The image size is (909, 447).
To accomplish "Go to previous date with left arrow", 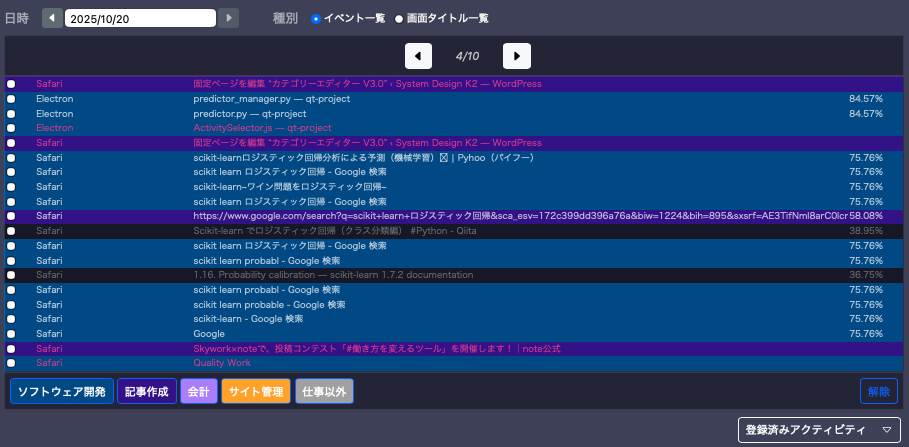I will pyautogui.click(x=51, y=18).
